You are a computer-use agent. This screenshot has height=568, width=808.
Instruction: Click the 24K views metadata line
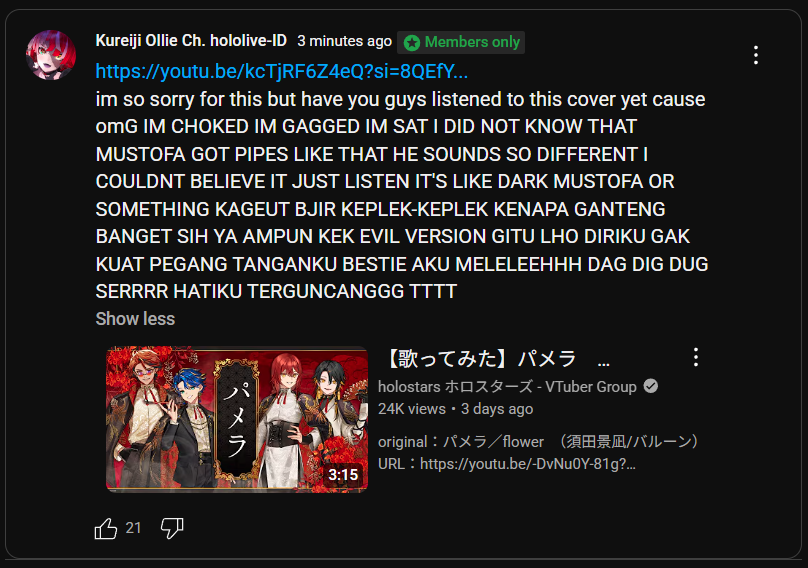456,409
